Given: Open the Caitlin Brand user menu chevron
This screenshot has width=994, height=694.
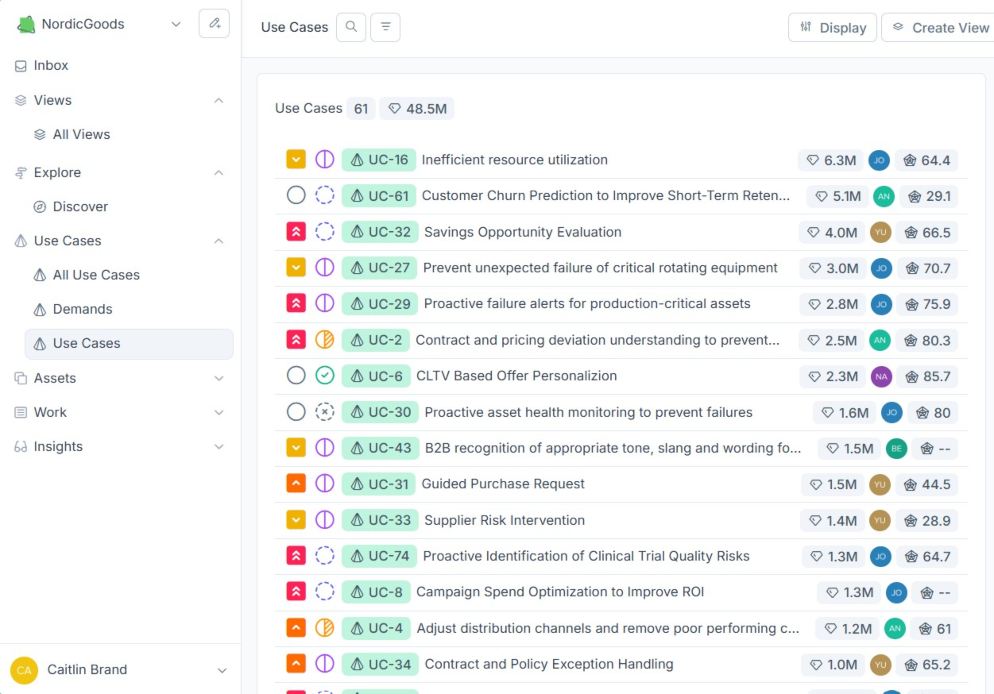Looking at the screenshot, I should pyautogui.click(x=222, y=671).
